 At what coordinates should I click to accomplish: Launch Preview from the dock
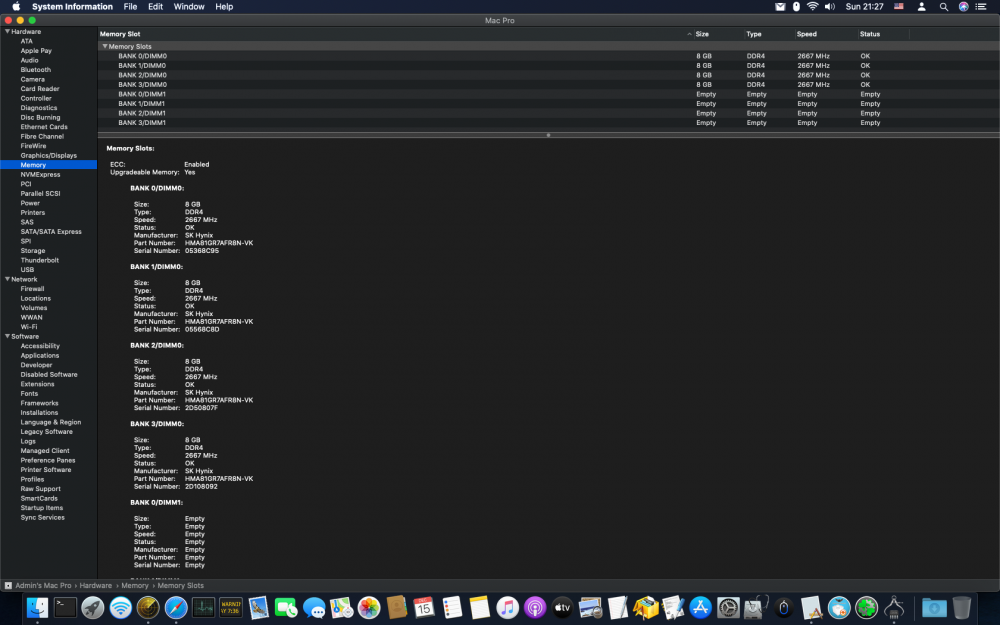pyautogui.click(x=590, y=607)
